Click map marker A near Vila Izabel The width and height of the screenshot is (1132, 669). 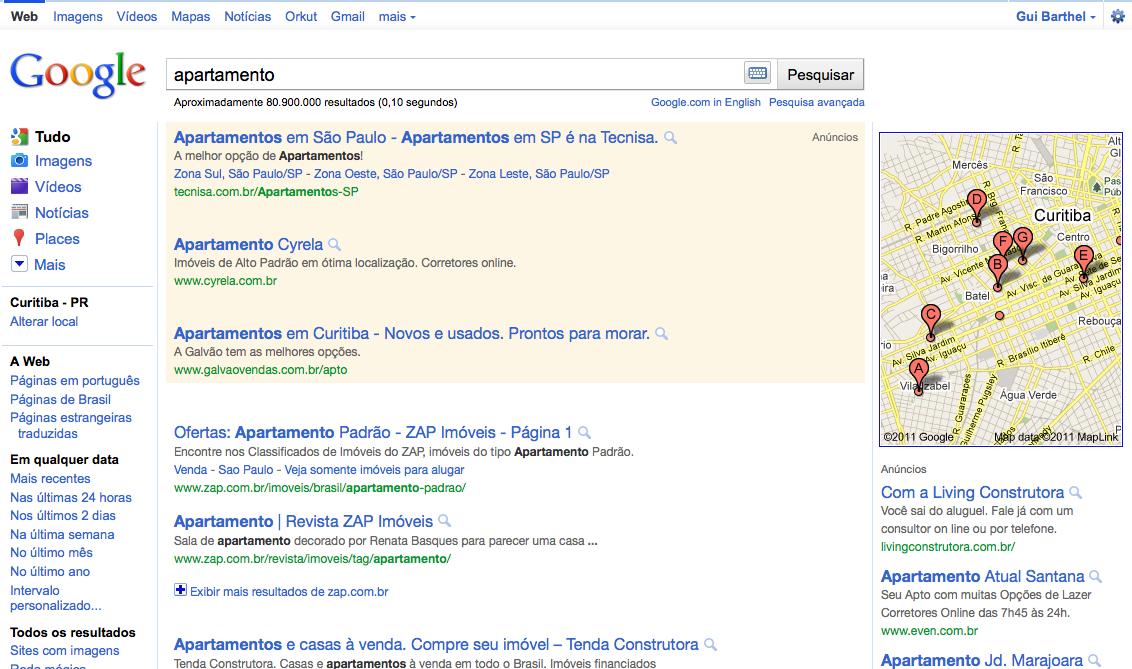pyautogui.click(x=918, y=376)
